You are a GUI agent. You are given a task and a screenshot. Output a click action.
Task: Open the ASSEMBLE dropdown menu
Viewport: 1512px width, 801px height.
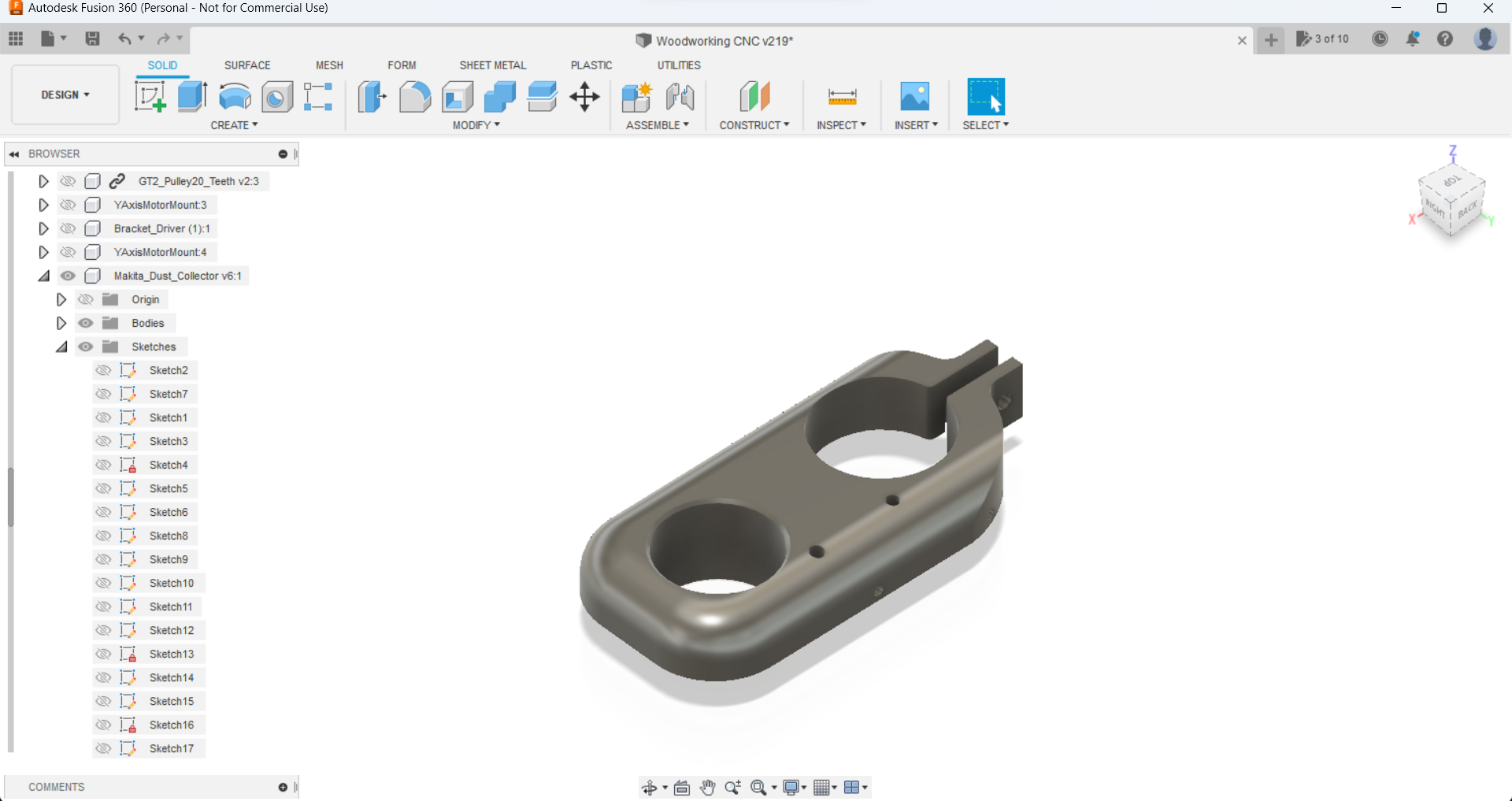click(658, 125)
